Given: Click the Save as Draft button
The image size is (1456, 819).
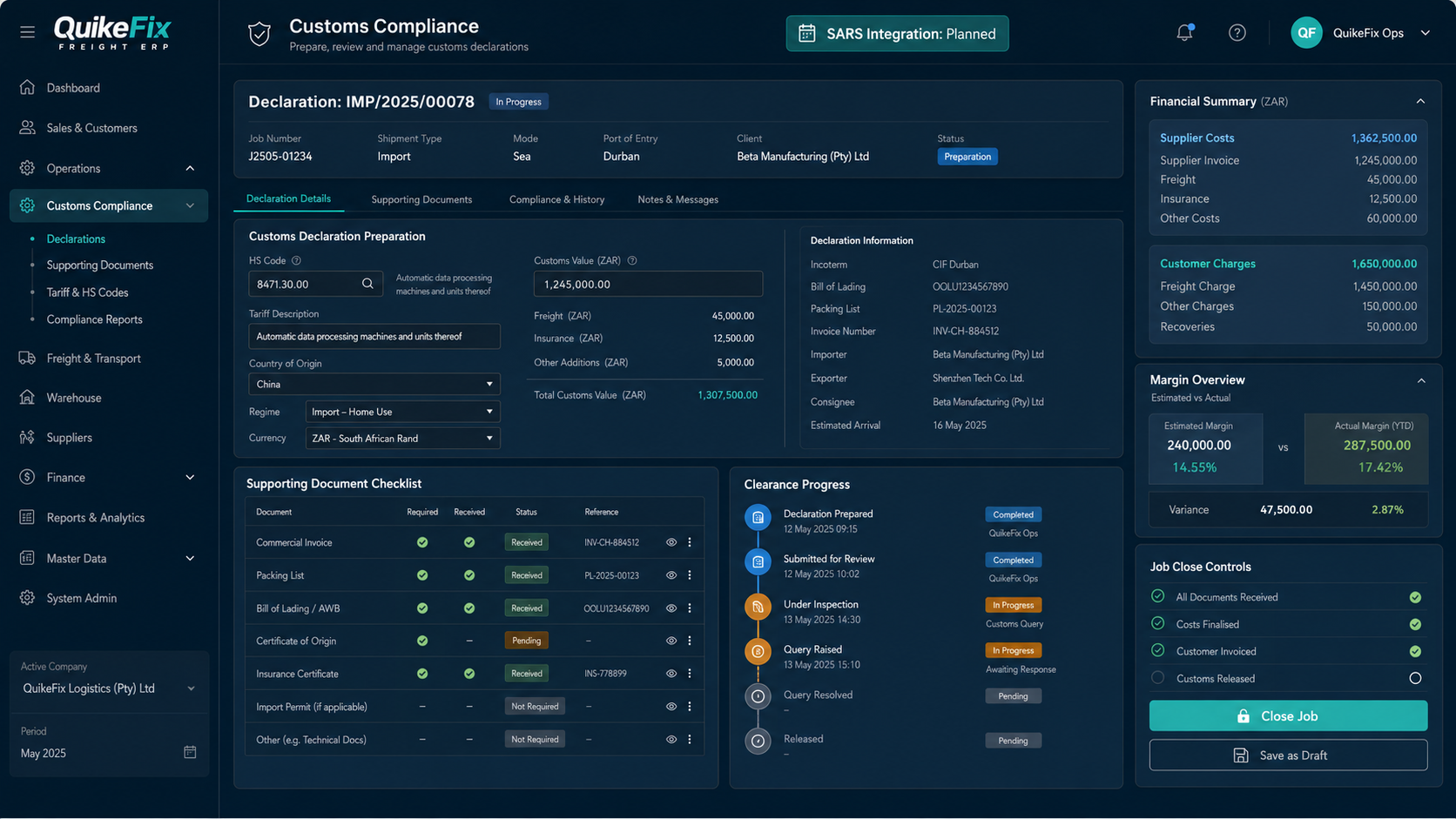Looking at the screenshot, I should (x=1288, y=755).
